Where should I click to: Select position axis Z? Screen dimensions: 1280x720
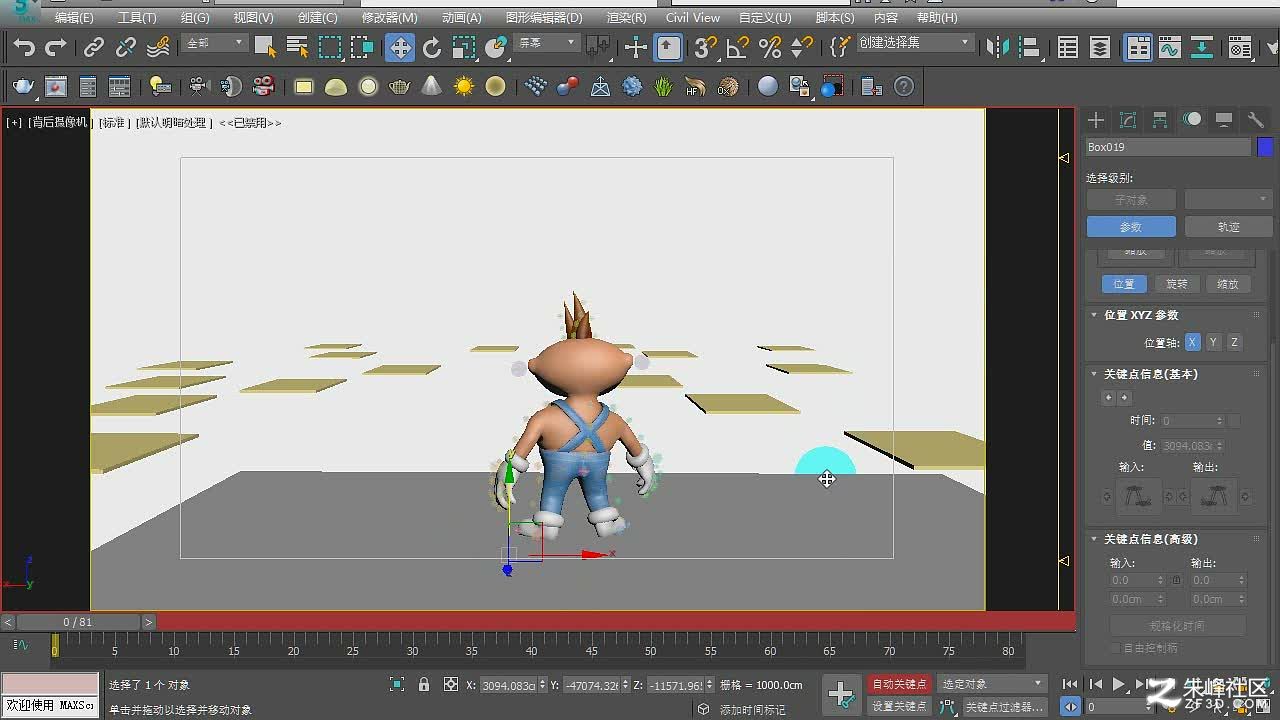[x=1234, y=342]
